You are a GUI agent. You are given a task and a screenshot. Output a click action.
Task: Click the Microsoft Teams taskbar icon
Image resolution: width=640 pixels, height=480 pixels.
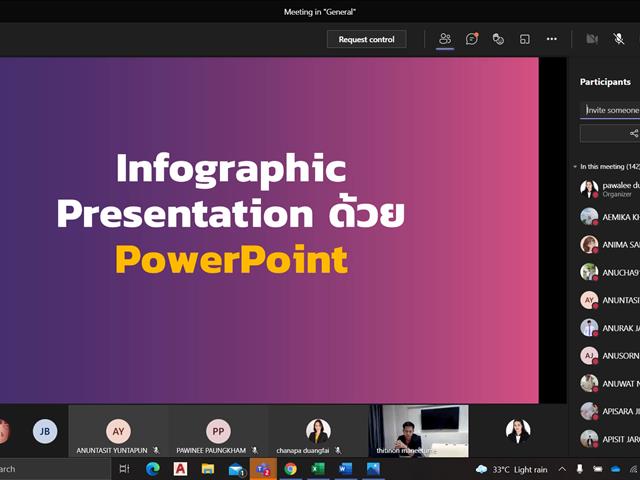click(263, 469)
